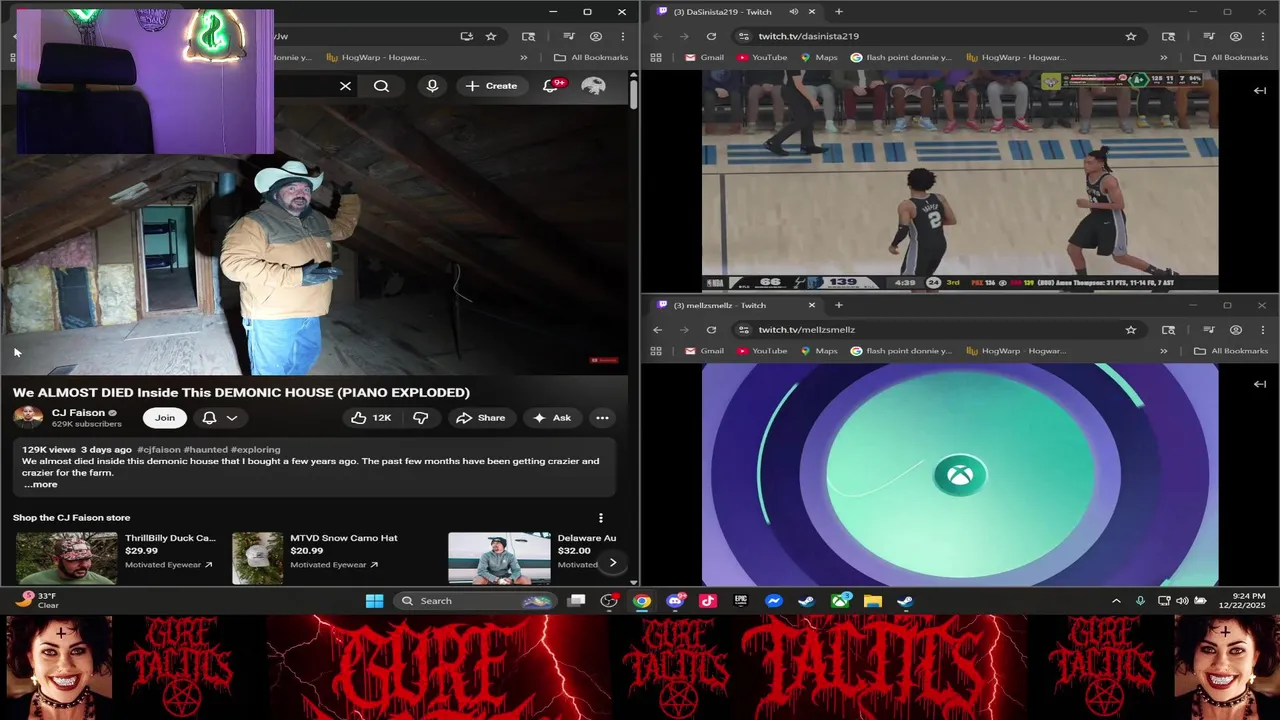Show hidden system tray icons
This screenshot has height=720, width=1280.
click(1116, 601)
